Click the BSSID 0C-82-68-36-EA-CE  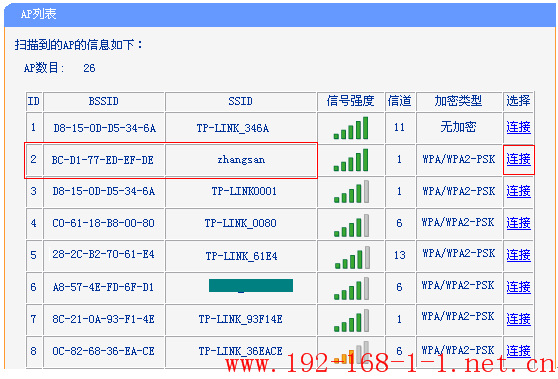(x=103, y=351)
